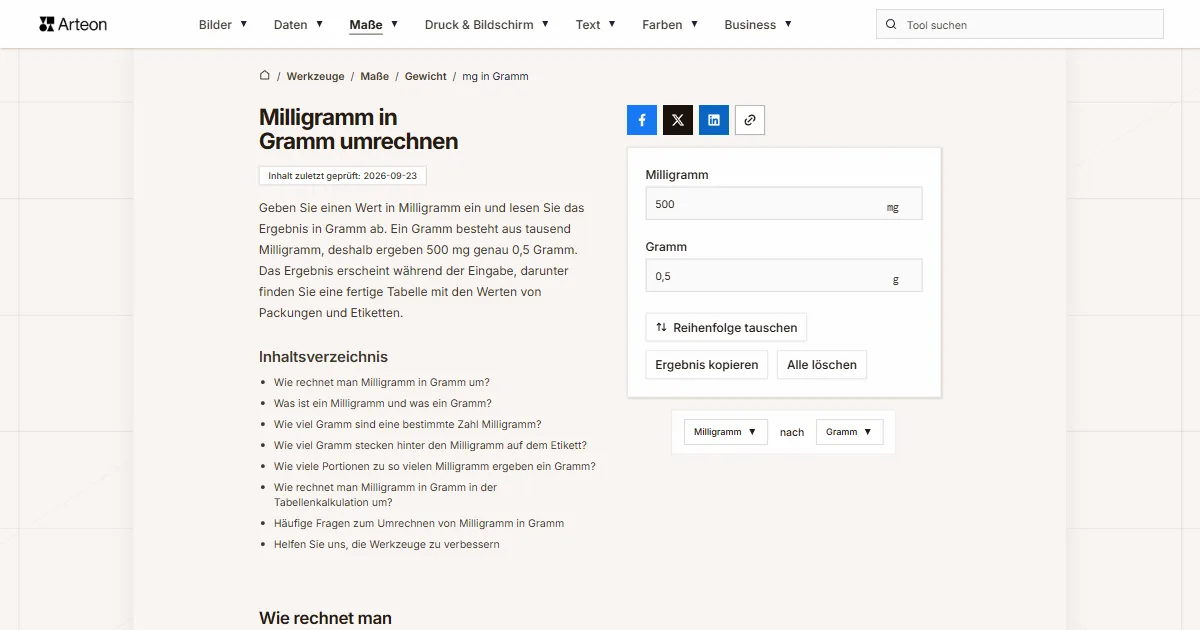Focus the Tool suchen search field
The height and width of the screenshot is (630, 1200).
[1020, 24]
